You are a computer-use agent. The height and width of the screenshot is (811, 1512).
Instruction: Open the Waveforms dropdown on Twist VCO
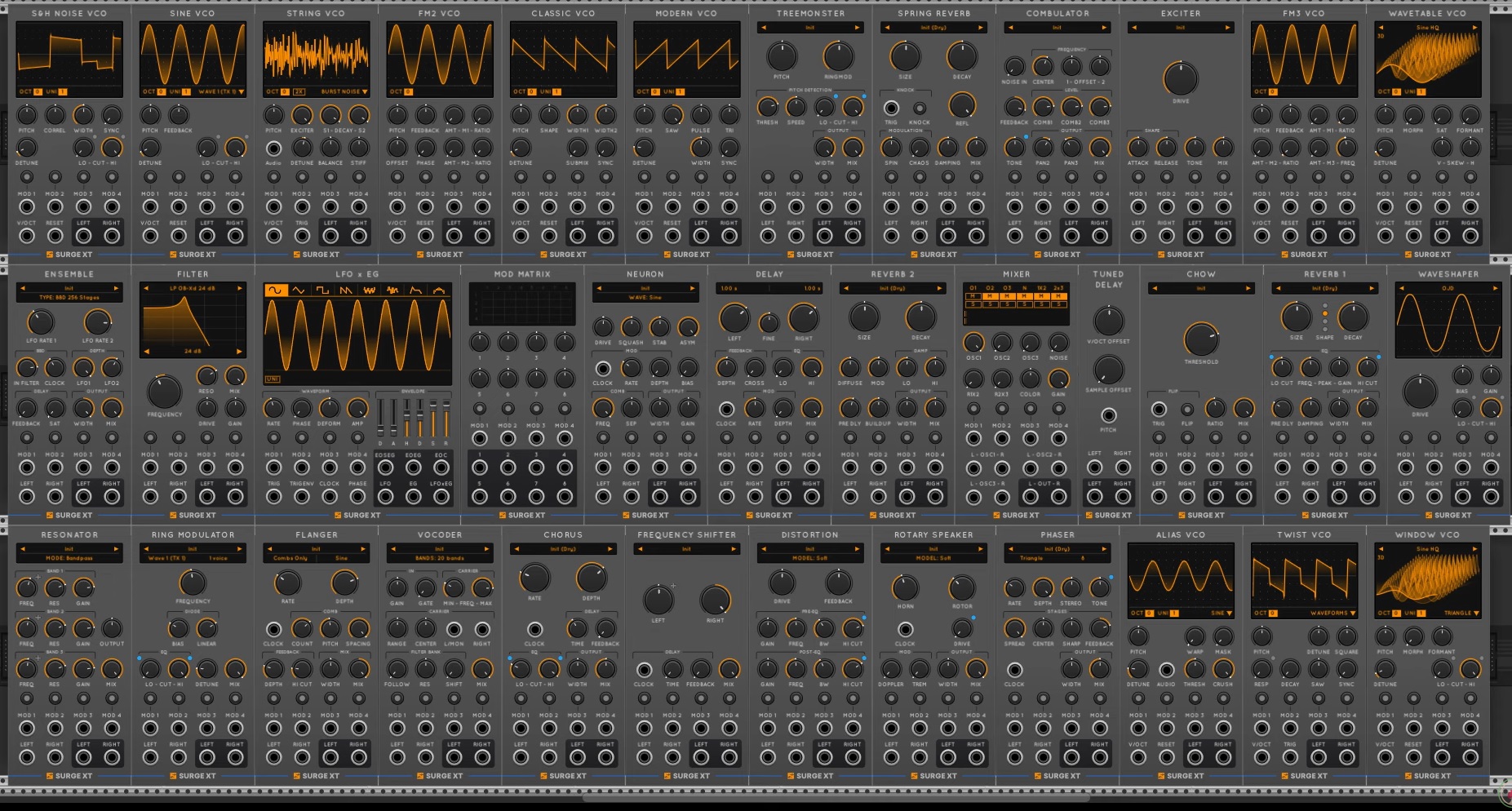(x=1332, y=613)
